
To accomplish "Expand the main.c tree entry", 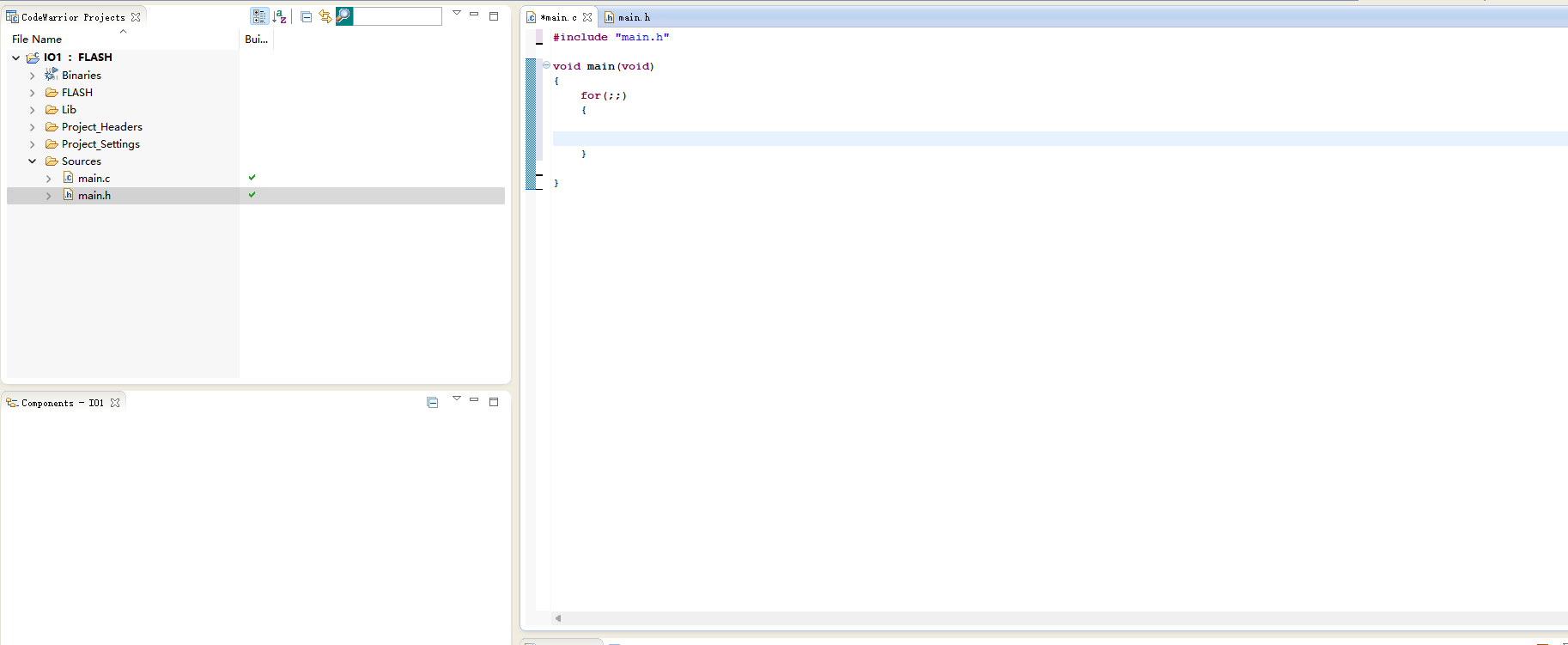I will pos(49,179).
